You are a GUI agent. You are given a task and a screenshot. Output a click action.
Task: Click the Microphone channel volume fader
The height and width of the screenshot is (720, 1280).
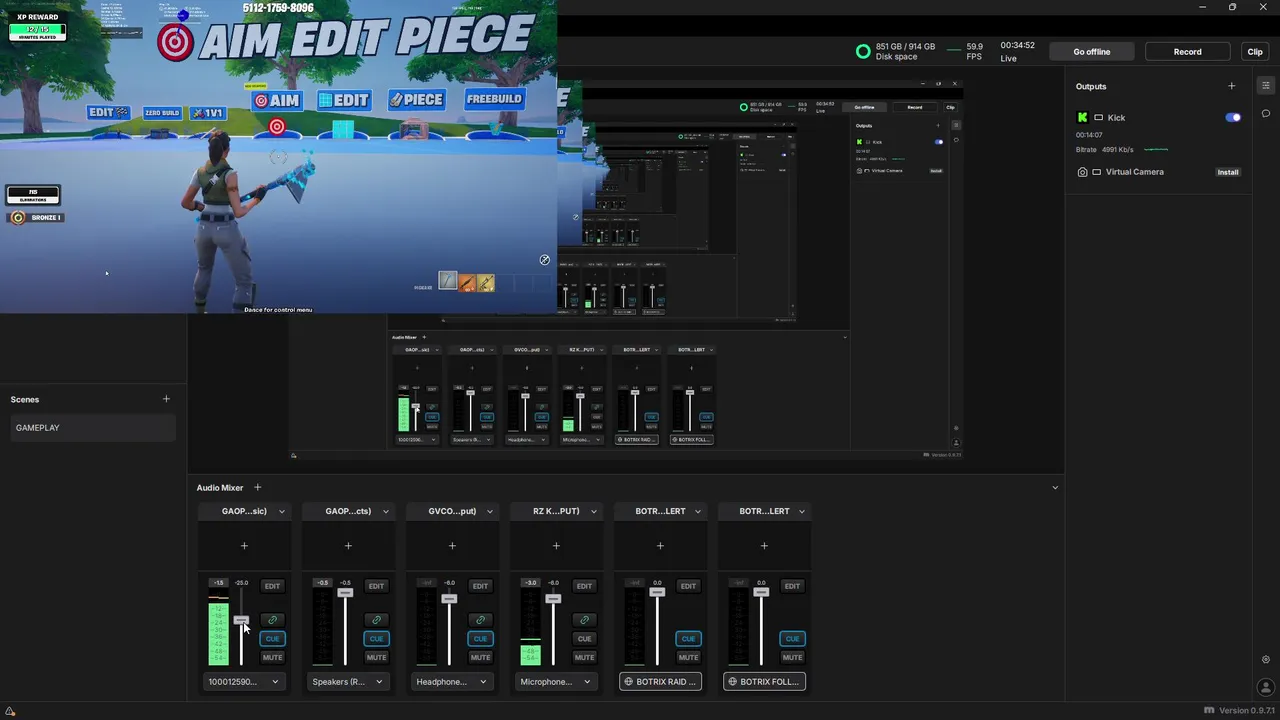pyautogui.click(x=553, y=598)
